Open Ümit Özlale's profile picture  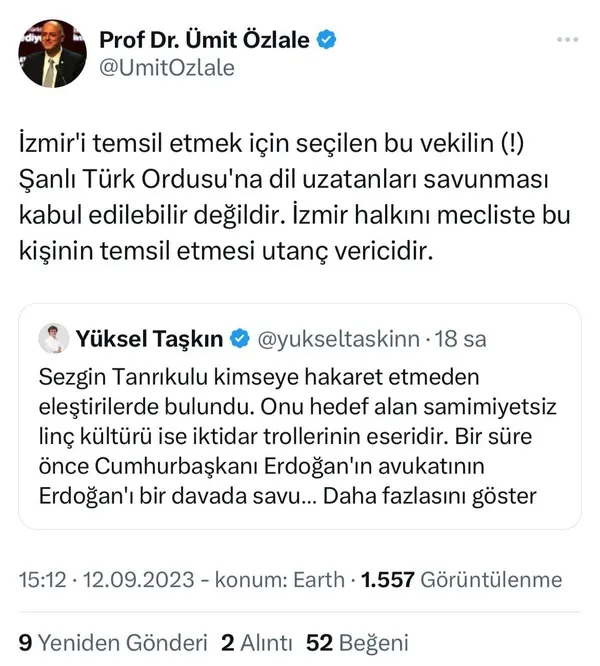click(x=52, y=51)
